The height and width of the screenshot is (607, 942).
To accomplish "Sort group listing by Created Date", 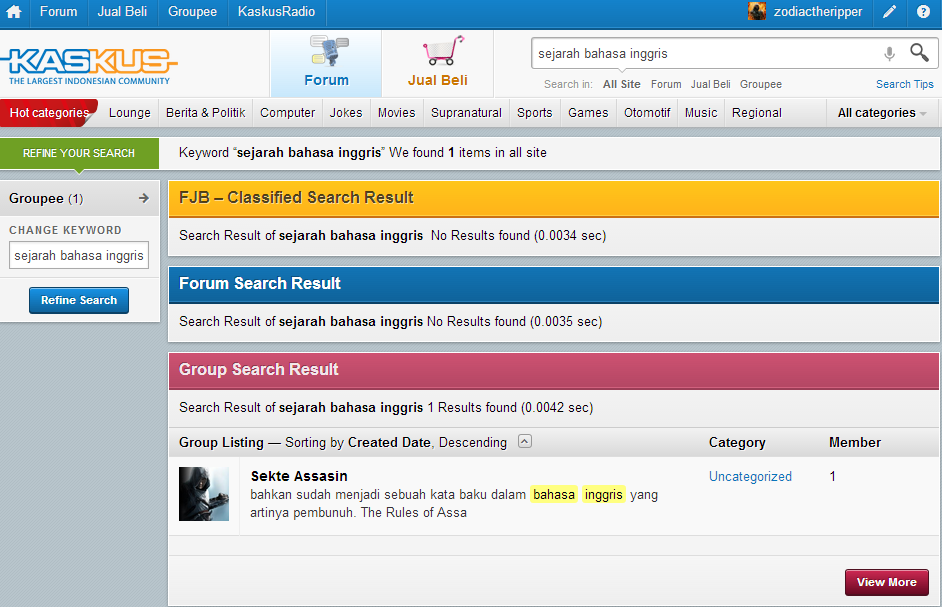I will tap(389, 442).
